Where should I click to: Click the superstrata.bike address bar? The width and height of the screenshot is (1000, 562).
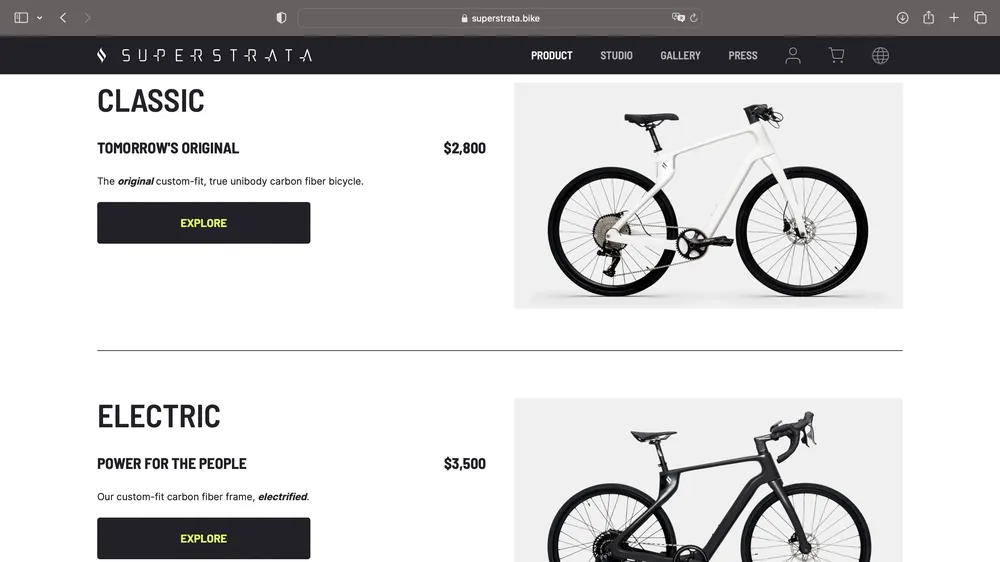[x=500, y=18]
